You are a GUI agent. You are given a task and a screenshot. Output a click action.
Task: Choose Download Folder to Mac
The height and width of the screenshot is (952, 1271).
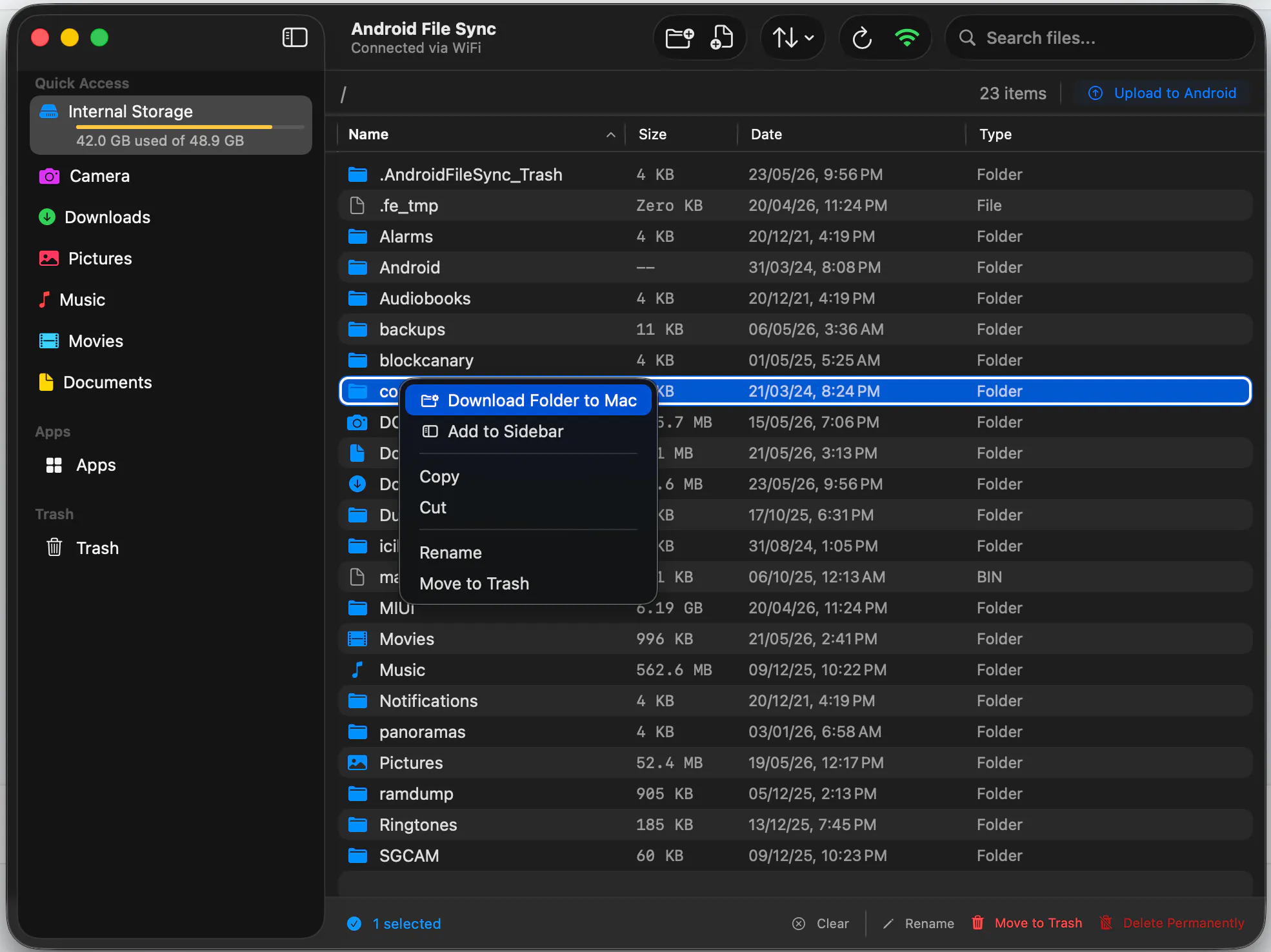(x=528, y=401)
